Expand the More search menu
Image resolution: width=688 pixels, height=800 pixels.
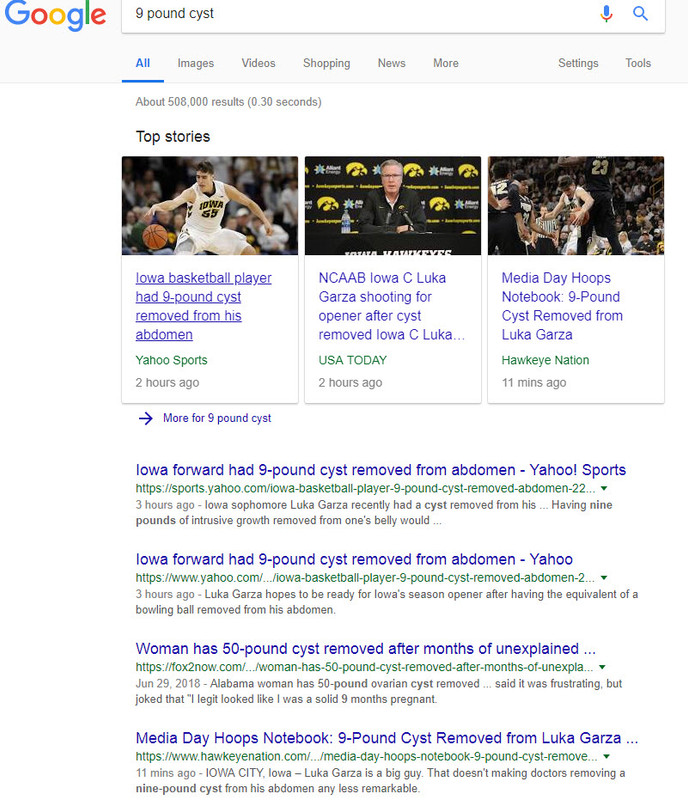pyautogui.click(x=446, y=63)
